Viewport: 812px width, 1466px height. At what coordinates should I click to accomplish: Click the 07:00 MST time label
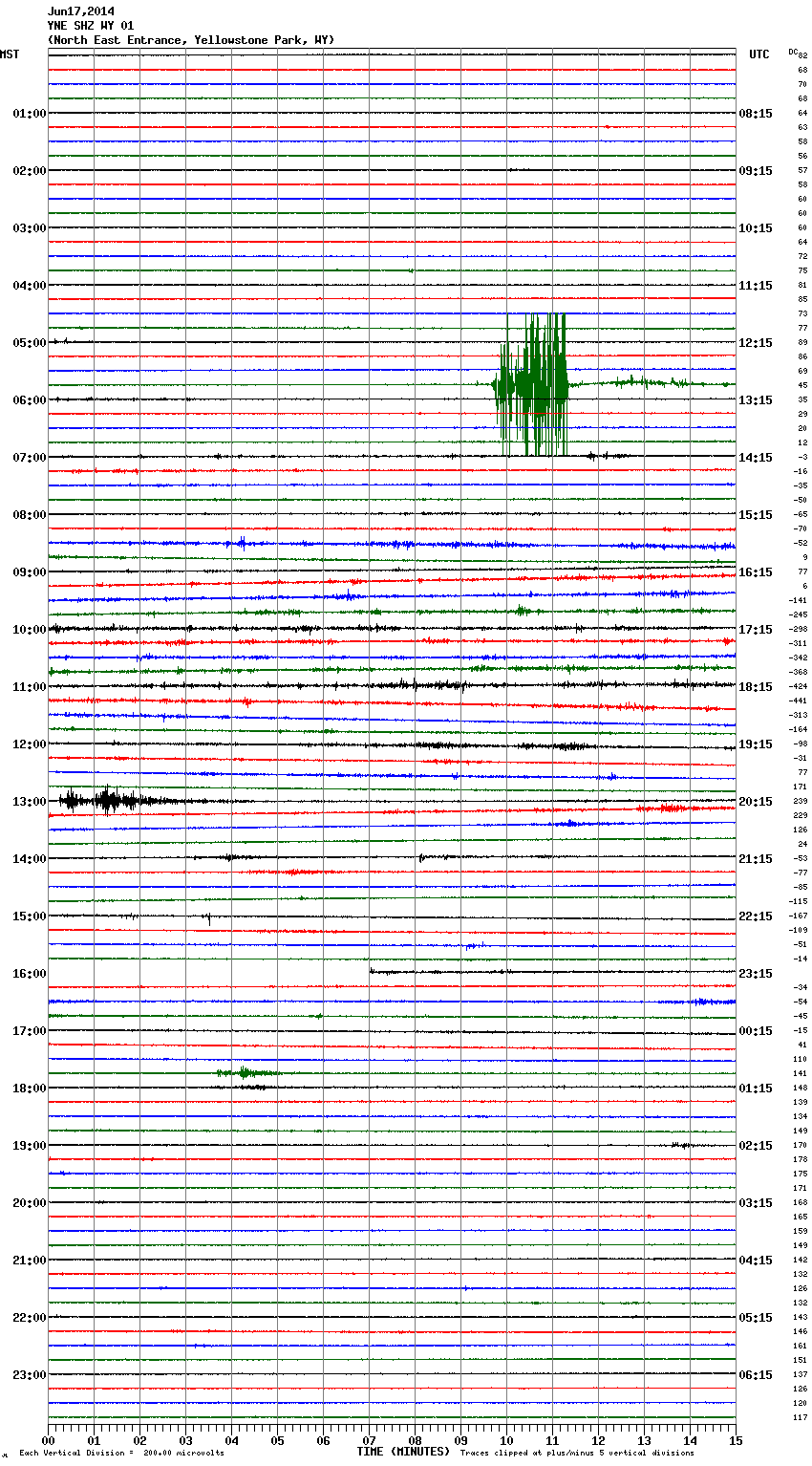(x=30, y=458)
